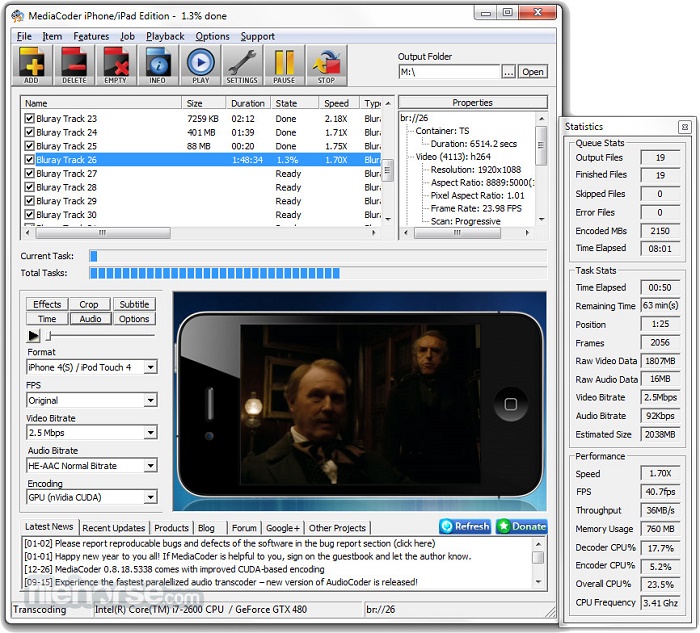Switch to the Recent Updates tab
The image size is (700, 633).
114,528
